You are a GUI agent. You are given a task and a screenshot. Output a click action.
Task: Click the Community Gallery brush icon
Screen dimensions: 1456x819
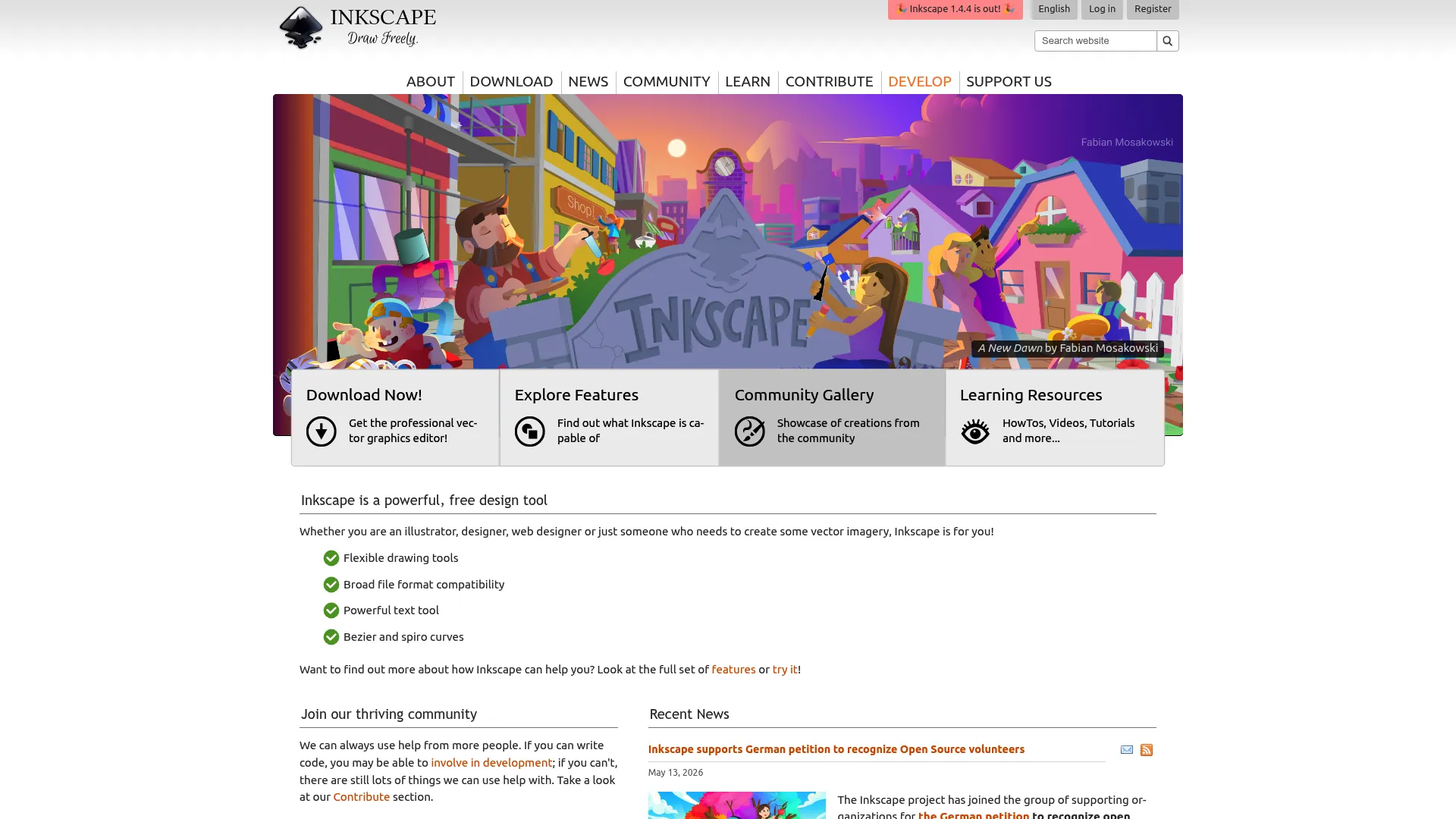tap(749, 431)
